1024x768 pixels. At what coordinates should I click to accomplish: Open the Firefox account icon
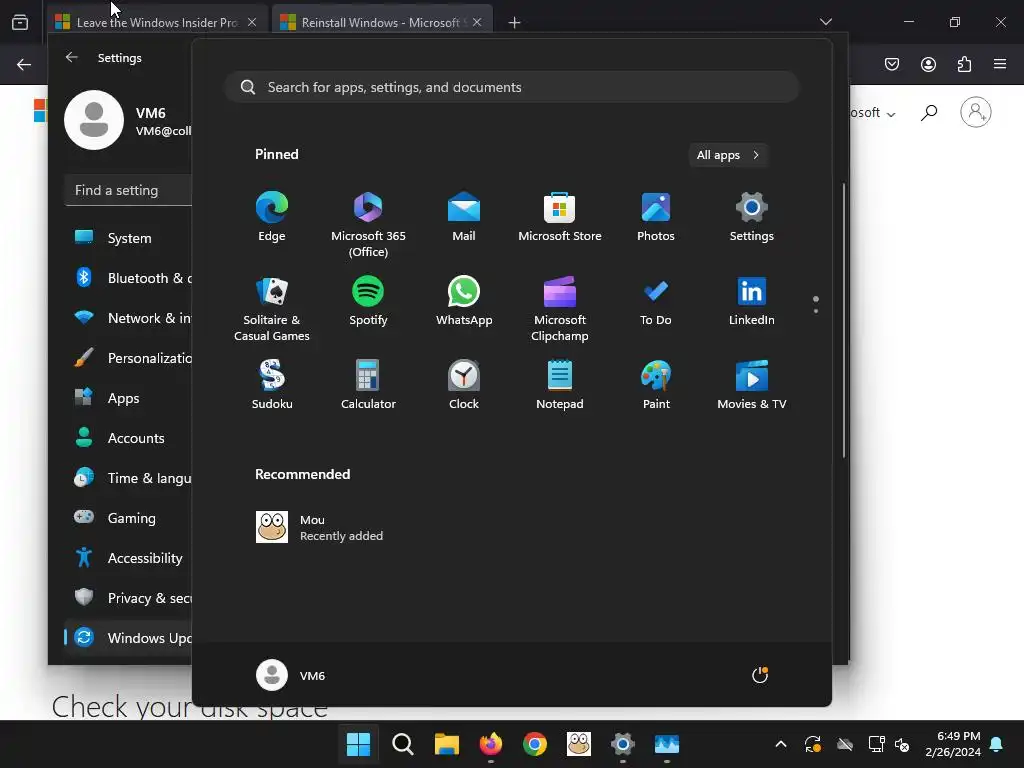point(928,64)
